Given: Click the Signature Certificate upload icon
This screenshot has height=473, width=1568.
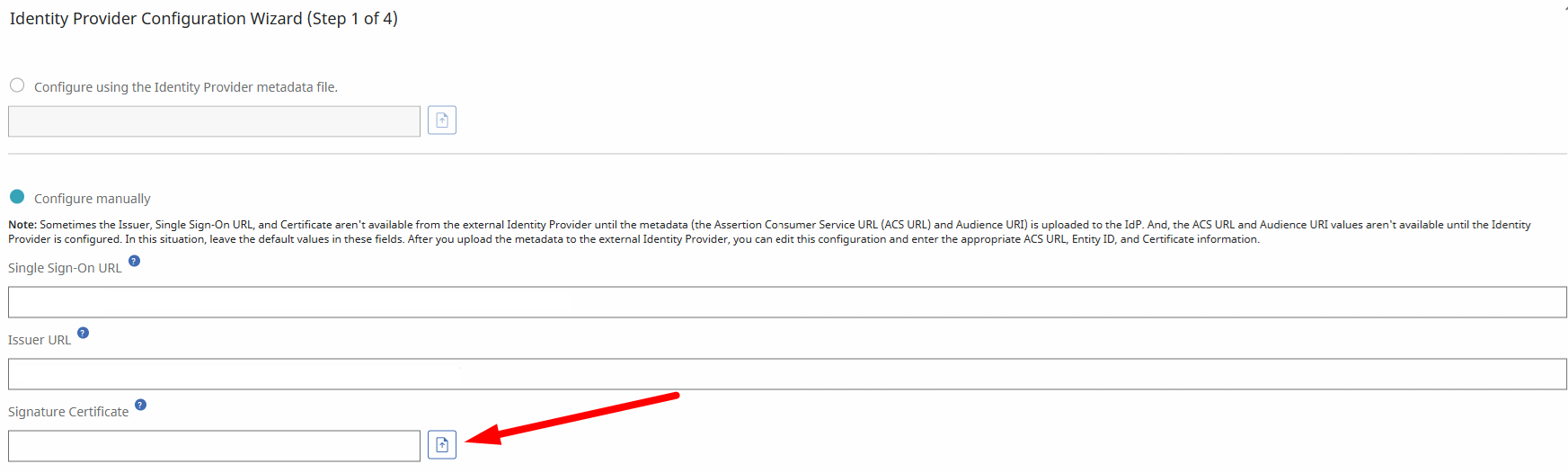Looking at the screenshot, I should [442, 445].
